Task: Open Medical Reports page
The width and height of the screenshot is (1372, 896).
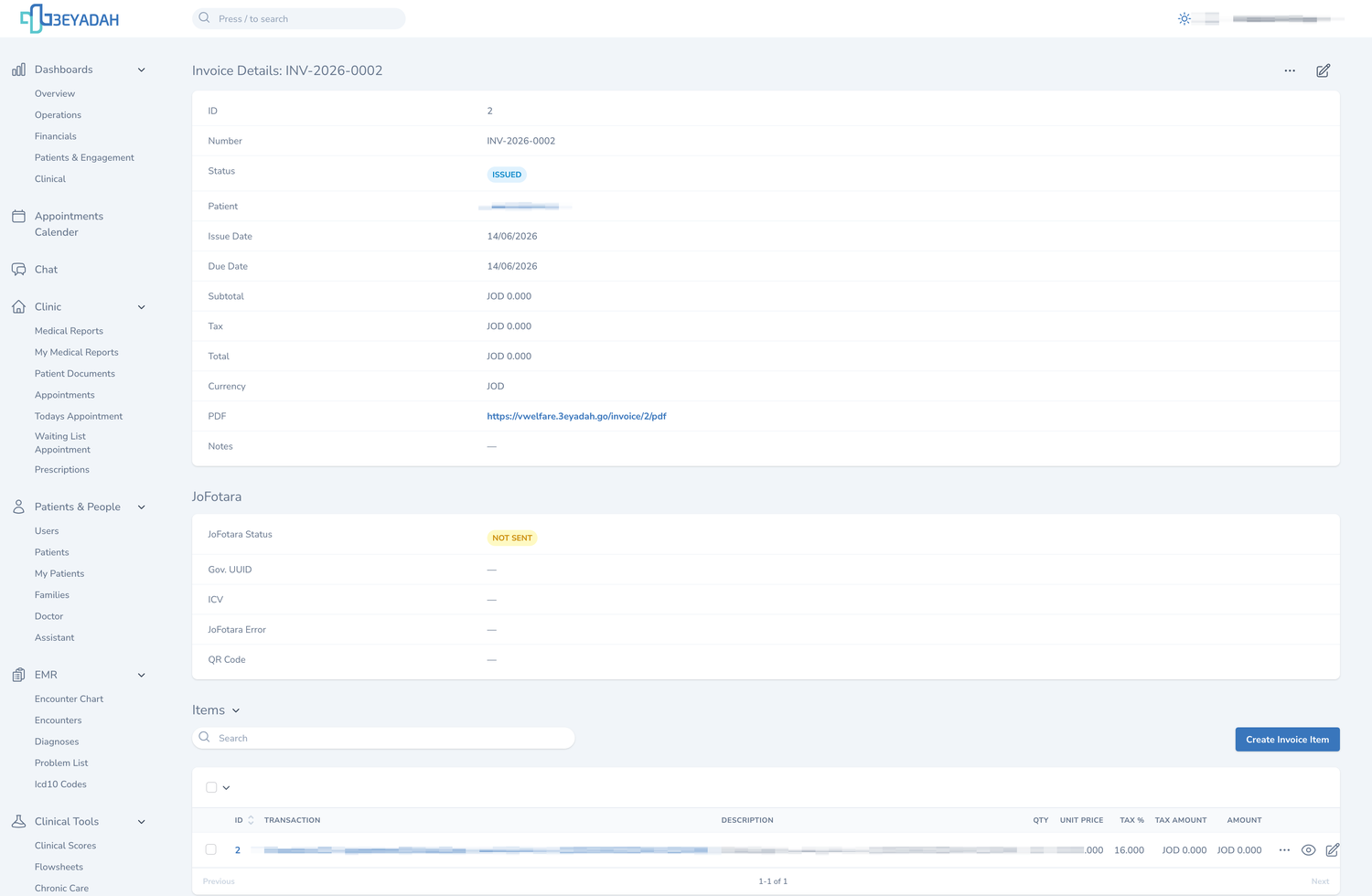Action: tap(69, 331)
